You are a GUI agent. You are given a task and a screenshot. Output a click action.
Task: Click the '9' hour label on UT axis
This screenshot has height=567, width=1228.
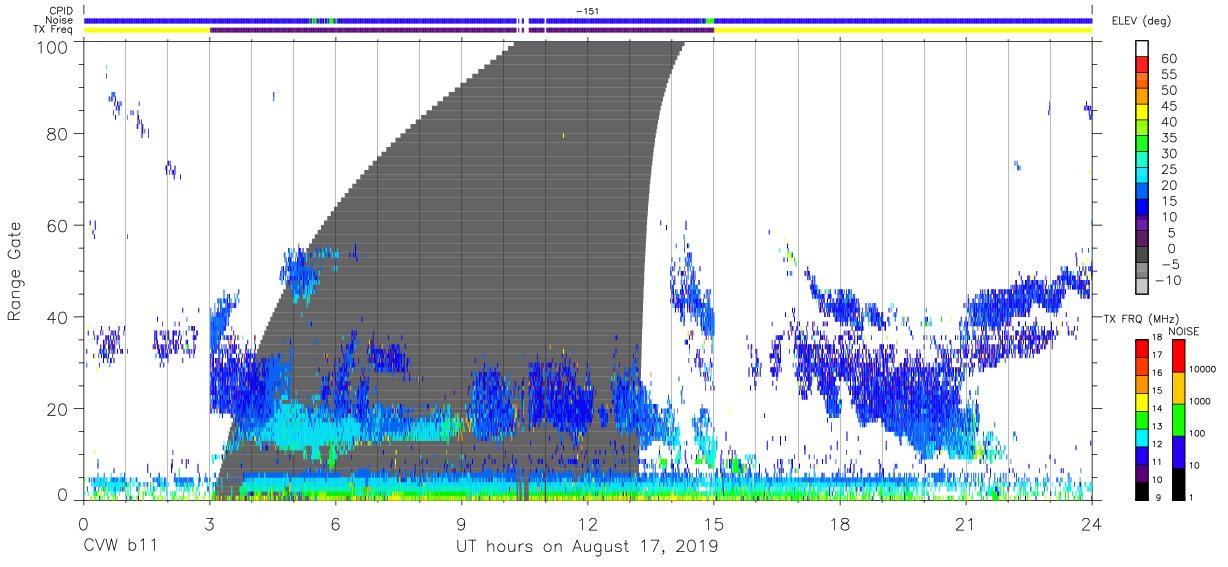(462, 524)
